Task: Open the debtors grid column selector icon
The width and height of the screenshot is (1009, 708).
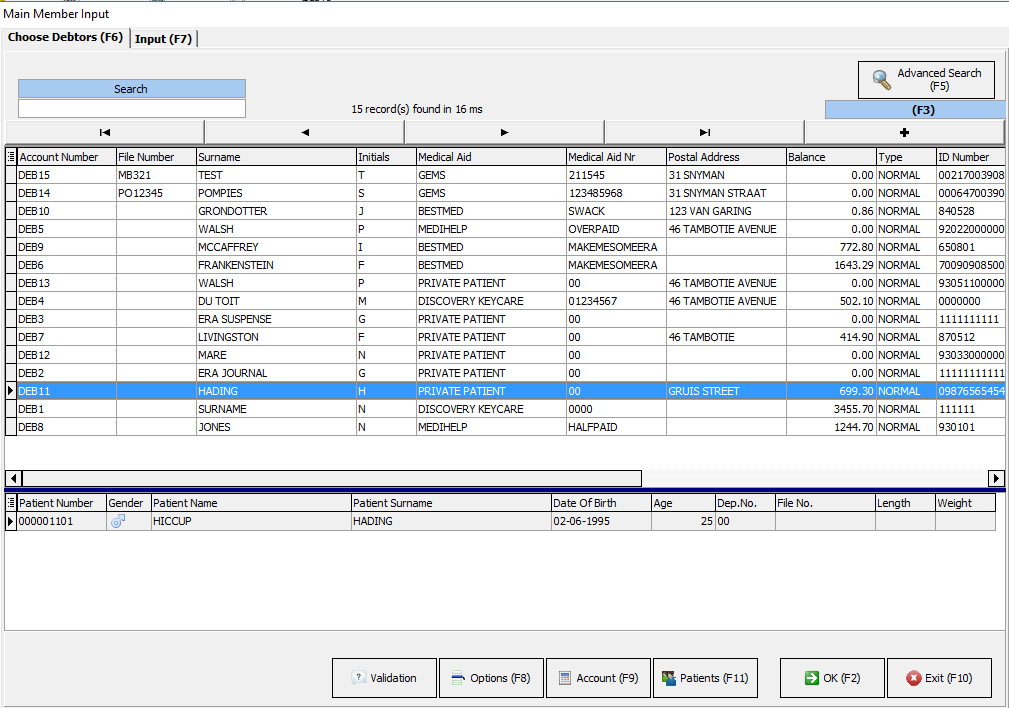Action: (11, 157)
